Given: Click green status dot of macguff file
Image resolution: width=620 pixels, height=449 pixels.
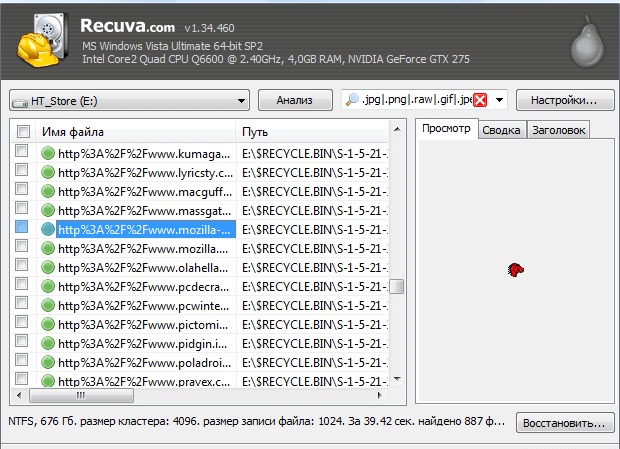Looking at the screenshot, I should tap(48, 191).
